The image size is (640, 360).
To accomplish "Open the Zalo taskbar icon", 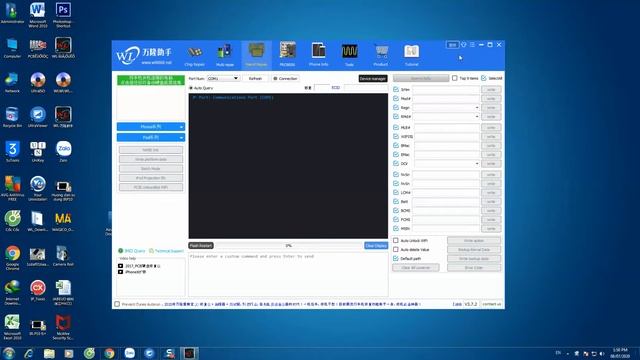I will (x=129, y=353).
